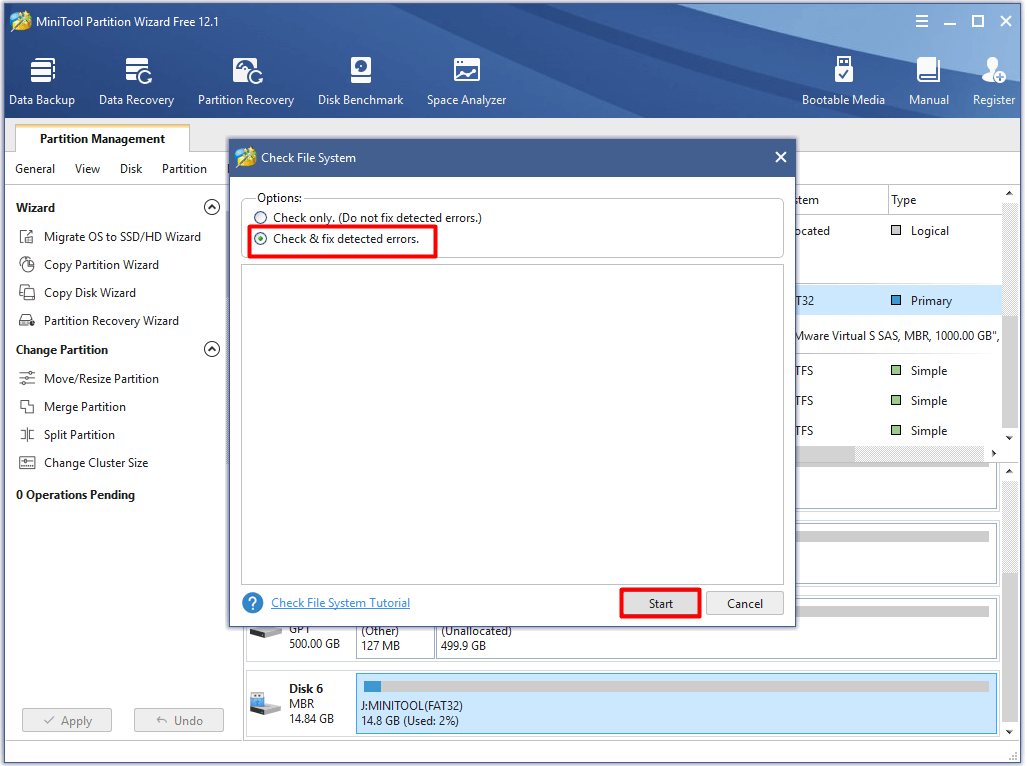Click the Disk 6 MBR 14.84 GB label

311,704
